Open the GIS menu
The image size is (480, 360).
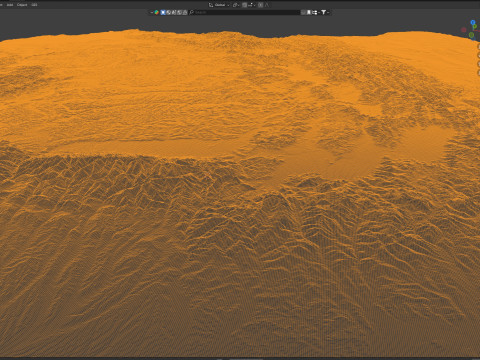pyautogui.click(x=34, y=5)
